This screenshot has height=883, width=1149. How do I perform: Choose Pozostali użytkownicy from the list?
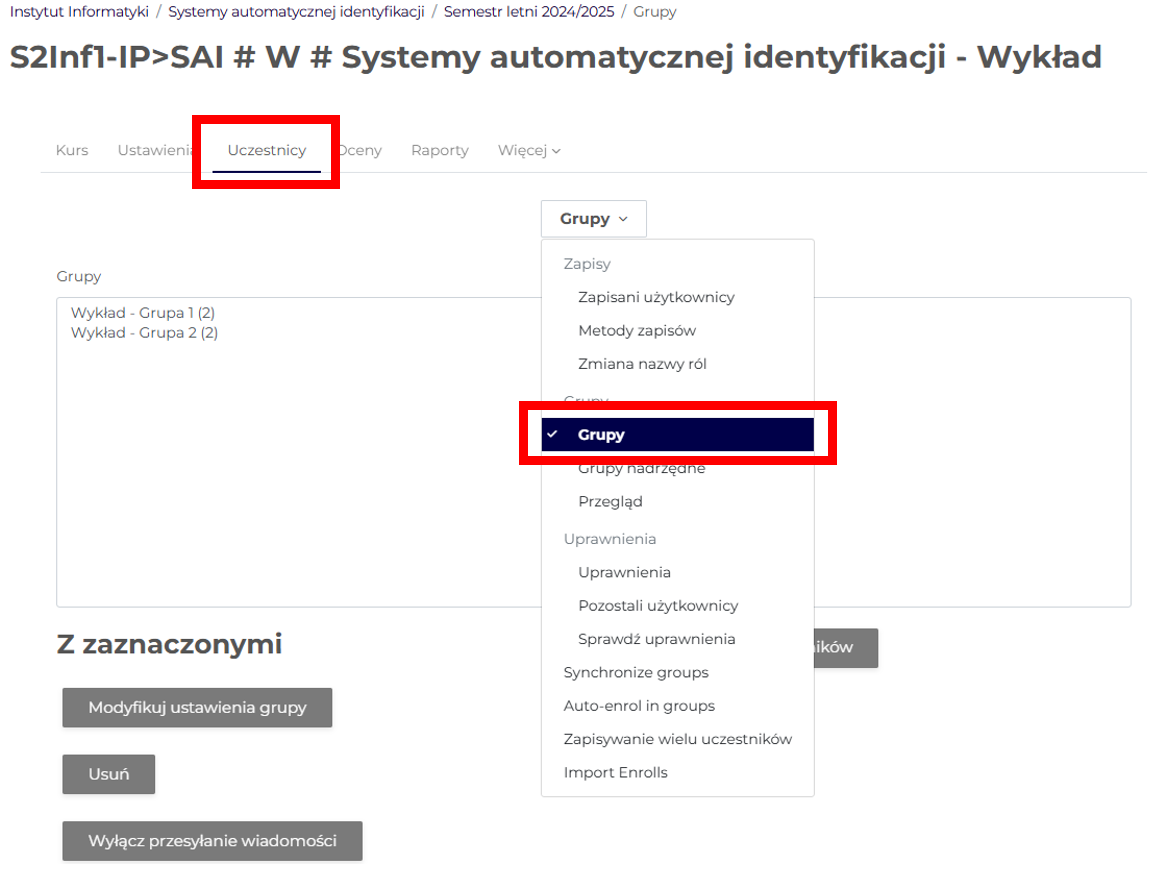[x=658, y=605]
